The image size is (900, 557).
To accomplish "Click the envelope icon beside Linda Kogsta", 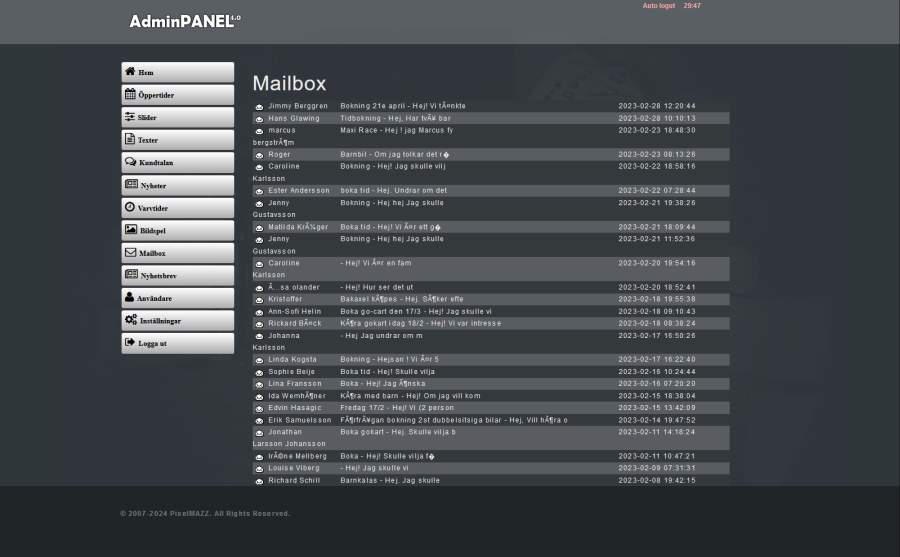I will point(259,360).
